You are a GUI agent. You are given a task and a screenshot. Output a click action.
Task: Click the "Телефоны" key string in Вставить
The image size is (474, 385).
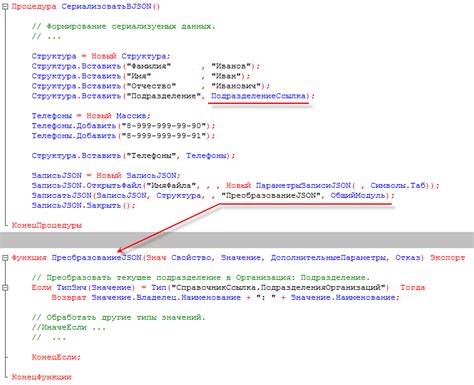(151, 156)
